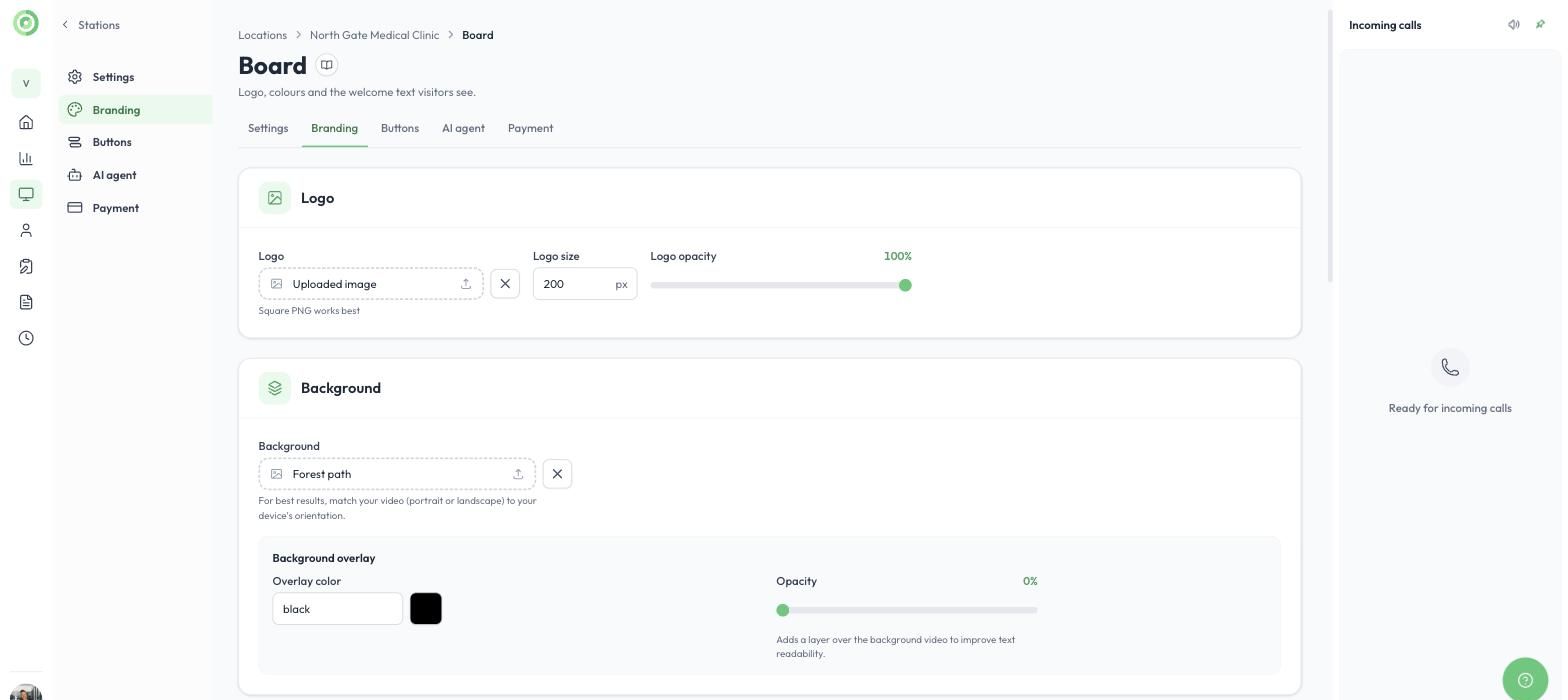
Task: Click the phone icon in the calls panel
Action: pos(1450,367)
